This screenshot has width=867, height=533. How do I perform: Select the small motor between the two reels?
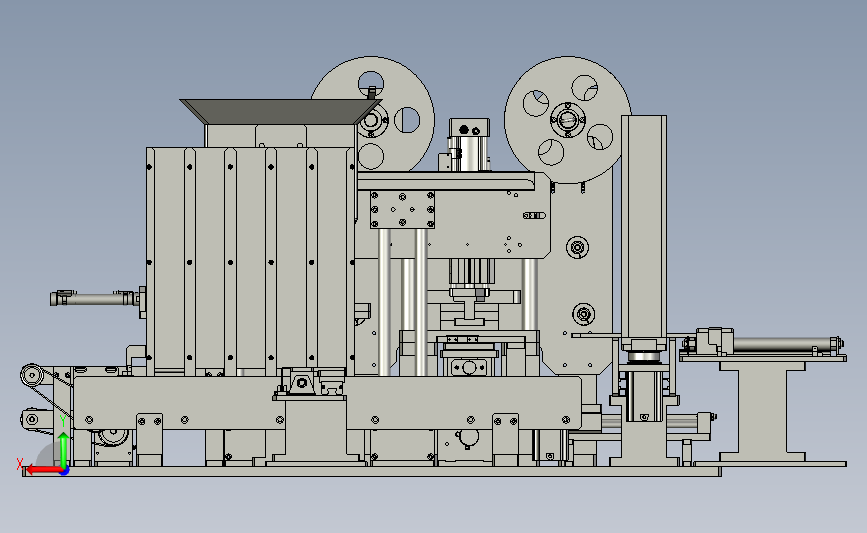click(x=468, y=145)
